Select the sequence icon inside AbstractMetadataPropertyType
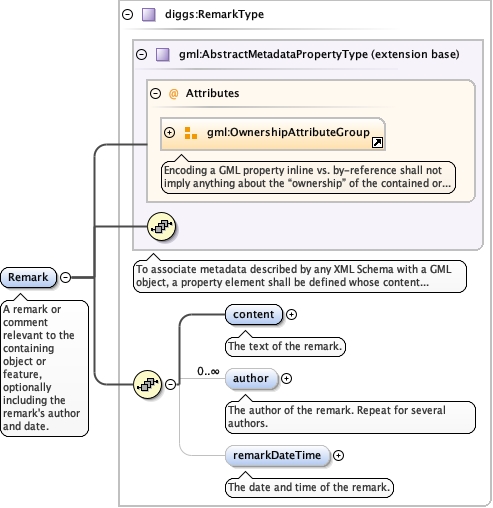Screen dimensions: 493x508 pyautogui.click(x=162, y=227)
